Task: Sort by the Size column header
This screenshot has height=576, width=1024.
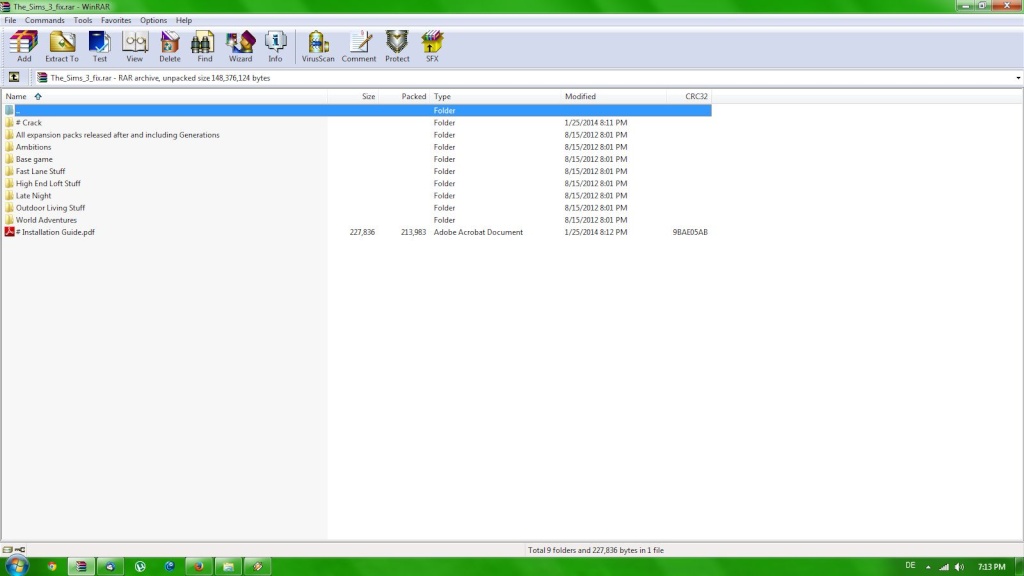Action: point(353,96)
